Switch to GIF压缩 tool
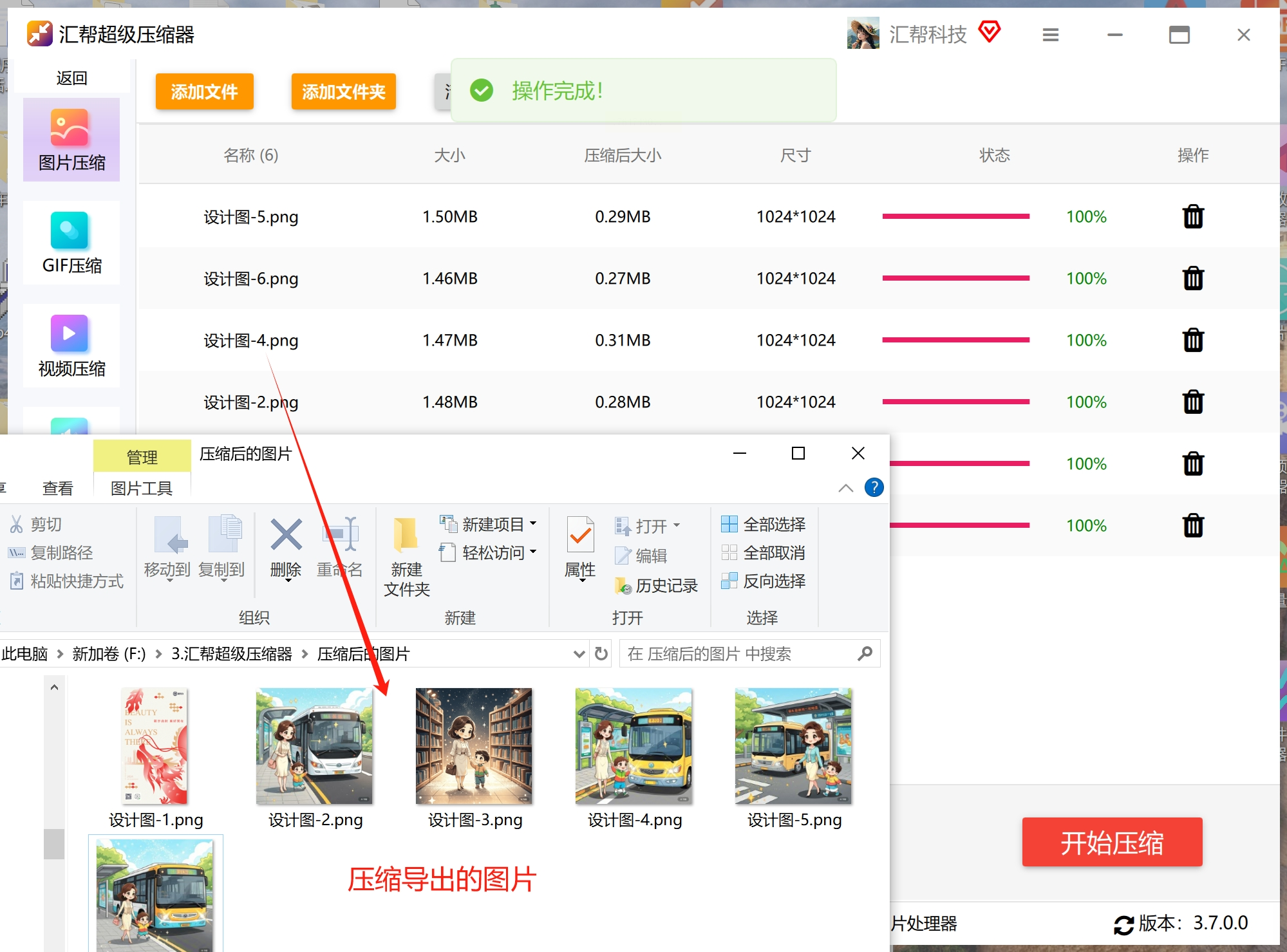1287x952 pixels. point(71,243)
